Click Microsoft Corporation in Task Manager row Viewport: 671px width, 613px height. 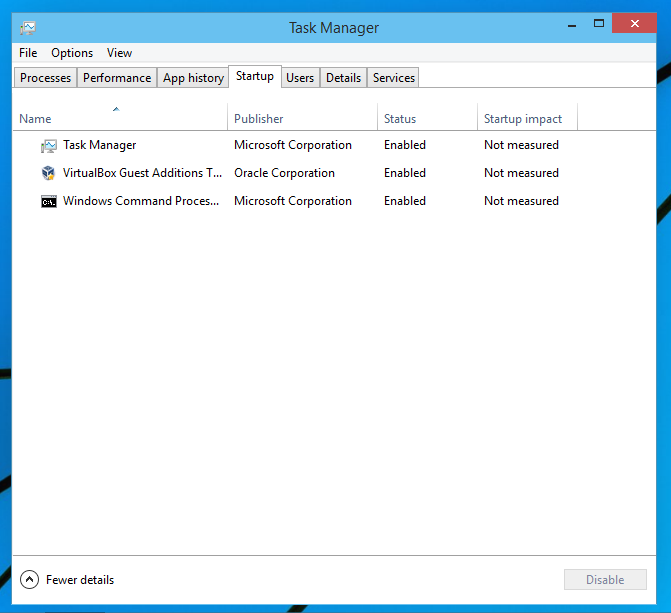click(293, 145)
